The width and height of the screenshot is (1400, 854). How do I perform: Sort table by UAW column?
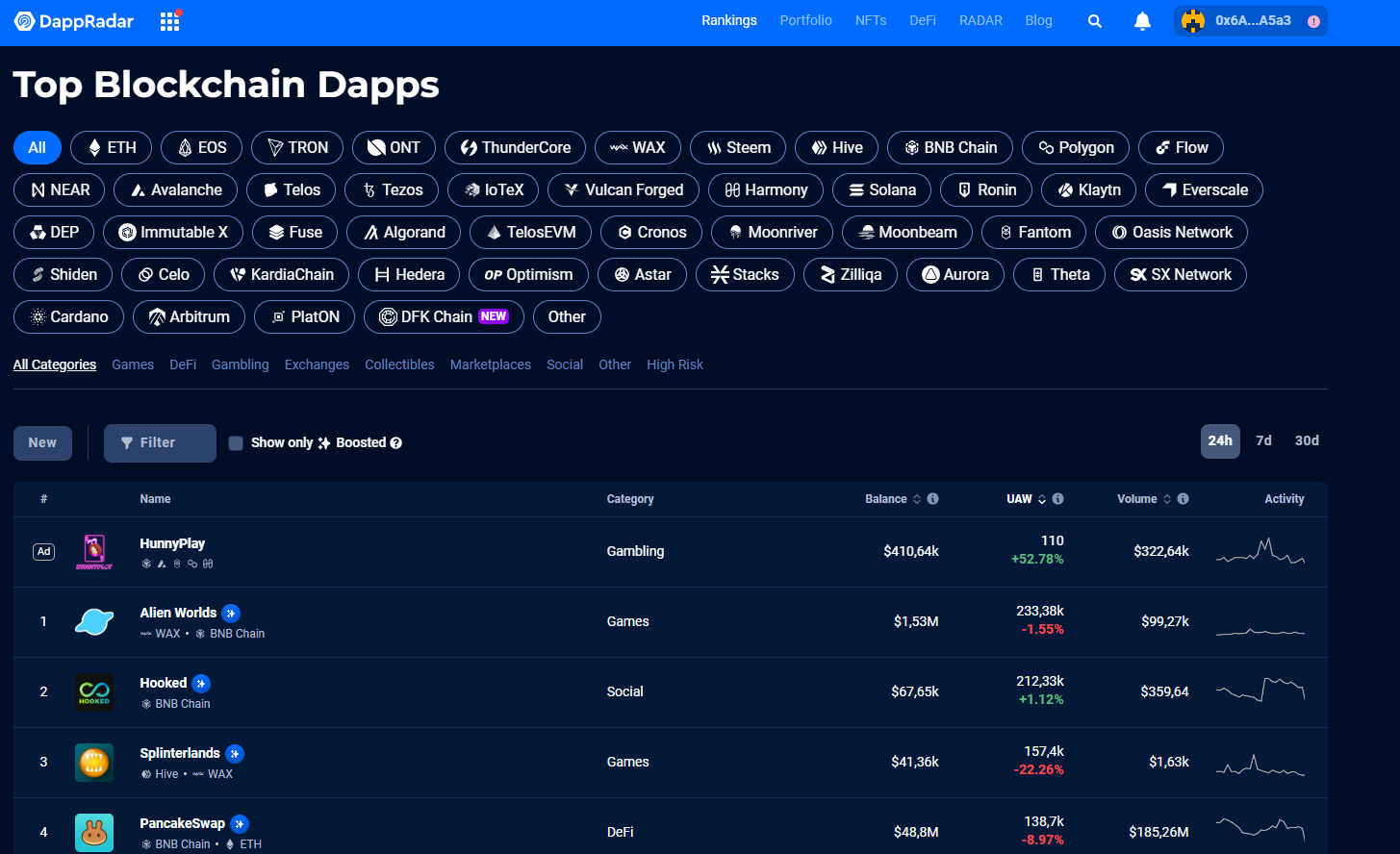tap(1026, 499)
